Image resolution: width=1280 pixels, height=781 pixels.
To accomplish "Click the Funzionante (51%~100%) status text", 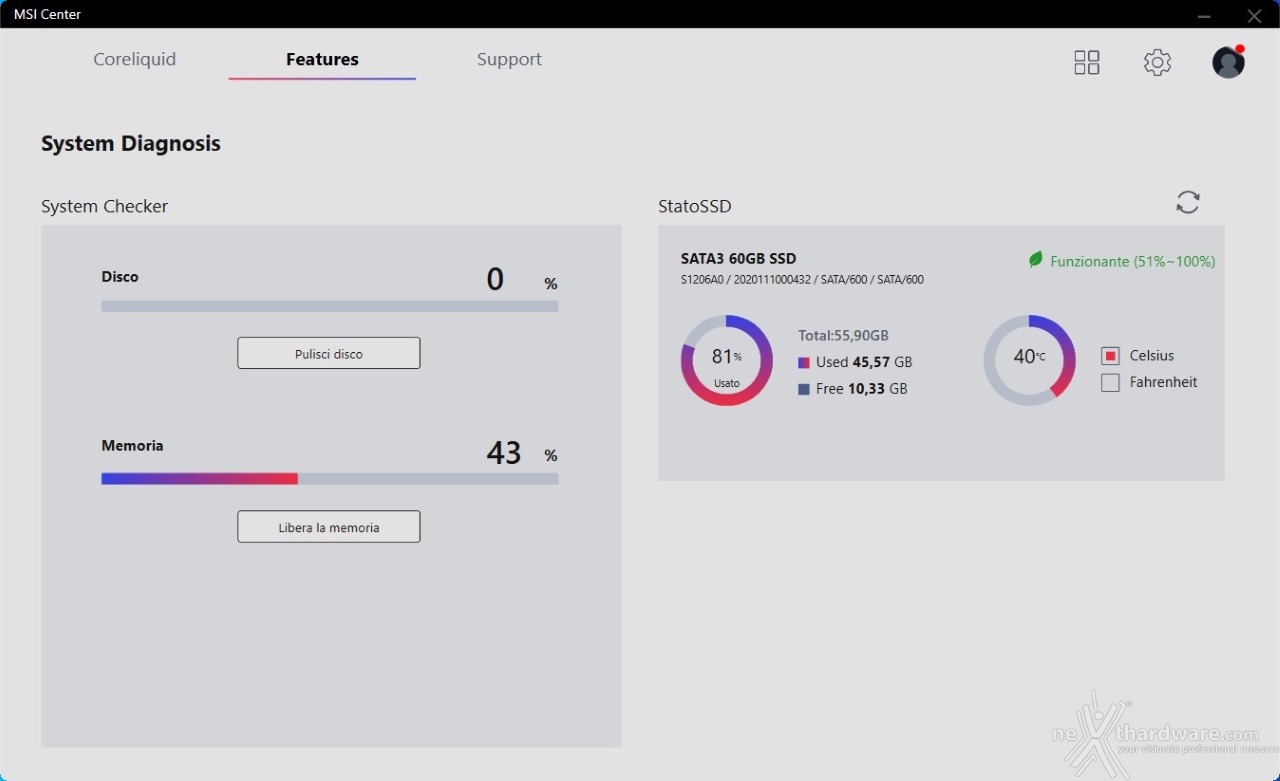I will click(1133, 261).
